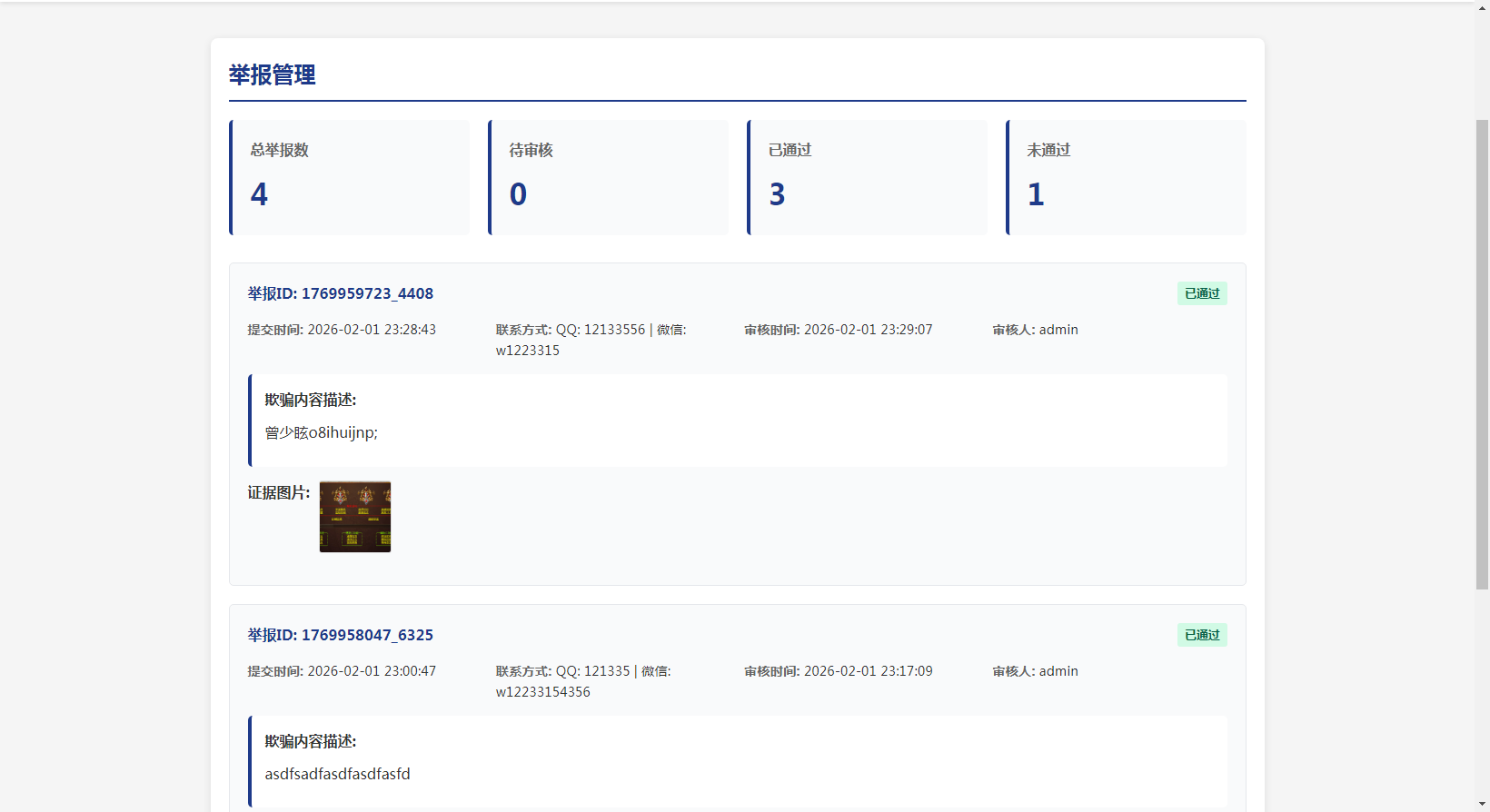
Task: Click report ID 1769958047_6325 title
Action: click(341, 635)
